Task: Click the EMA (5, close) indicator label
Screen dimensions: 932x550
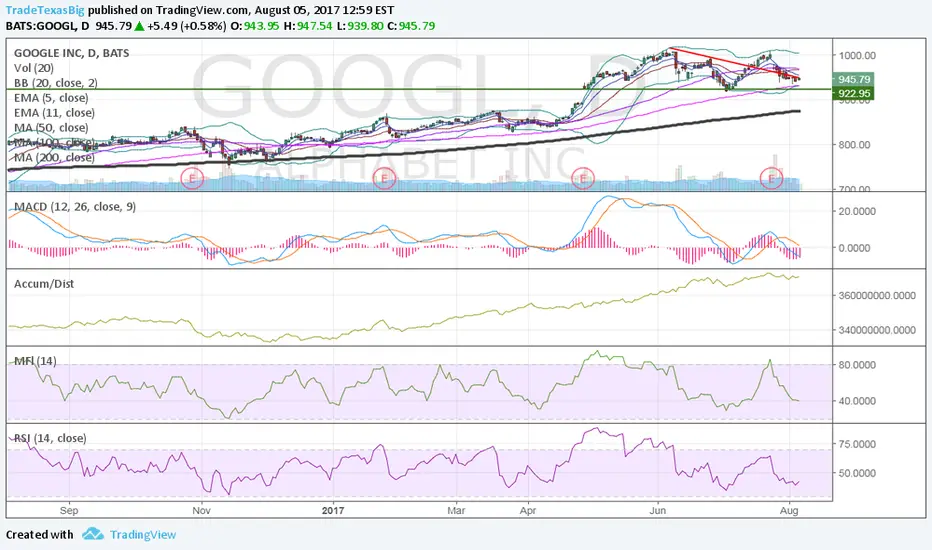Action: (51, 98)
